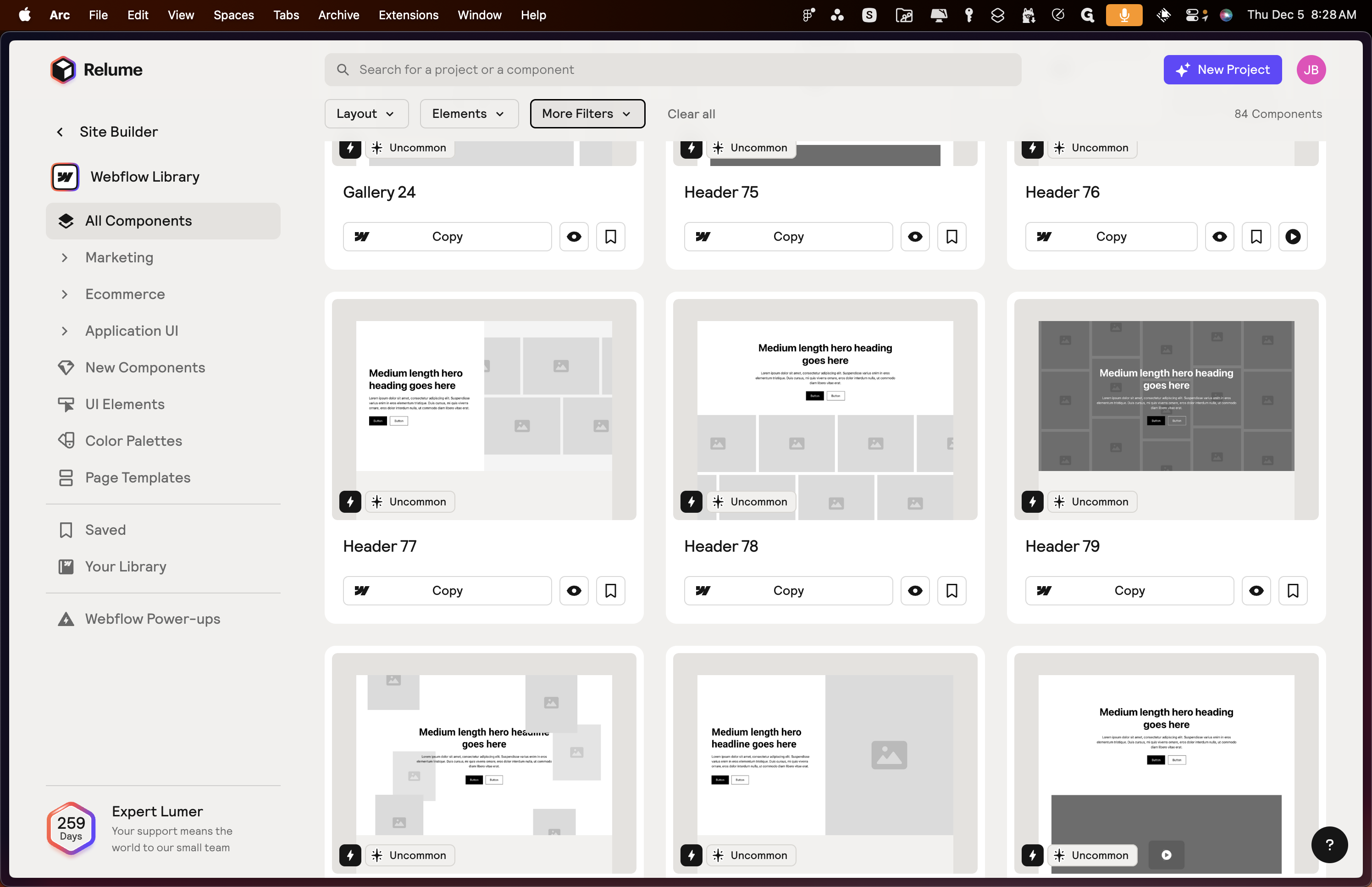Open the Apple menu
This screenshot has width=1372, height=887.
tap(25, 15)
